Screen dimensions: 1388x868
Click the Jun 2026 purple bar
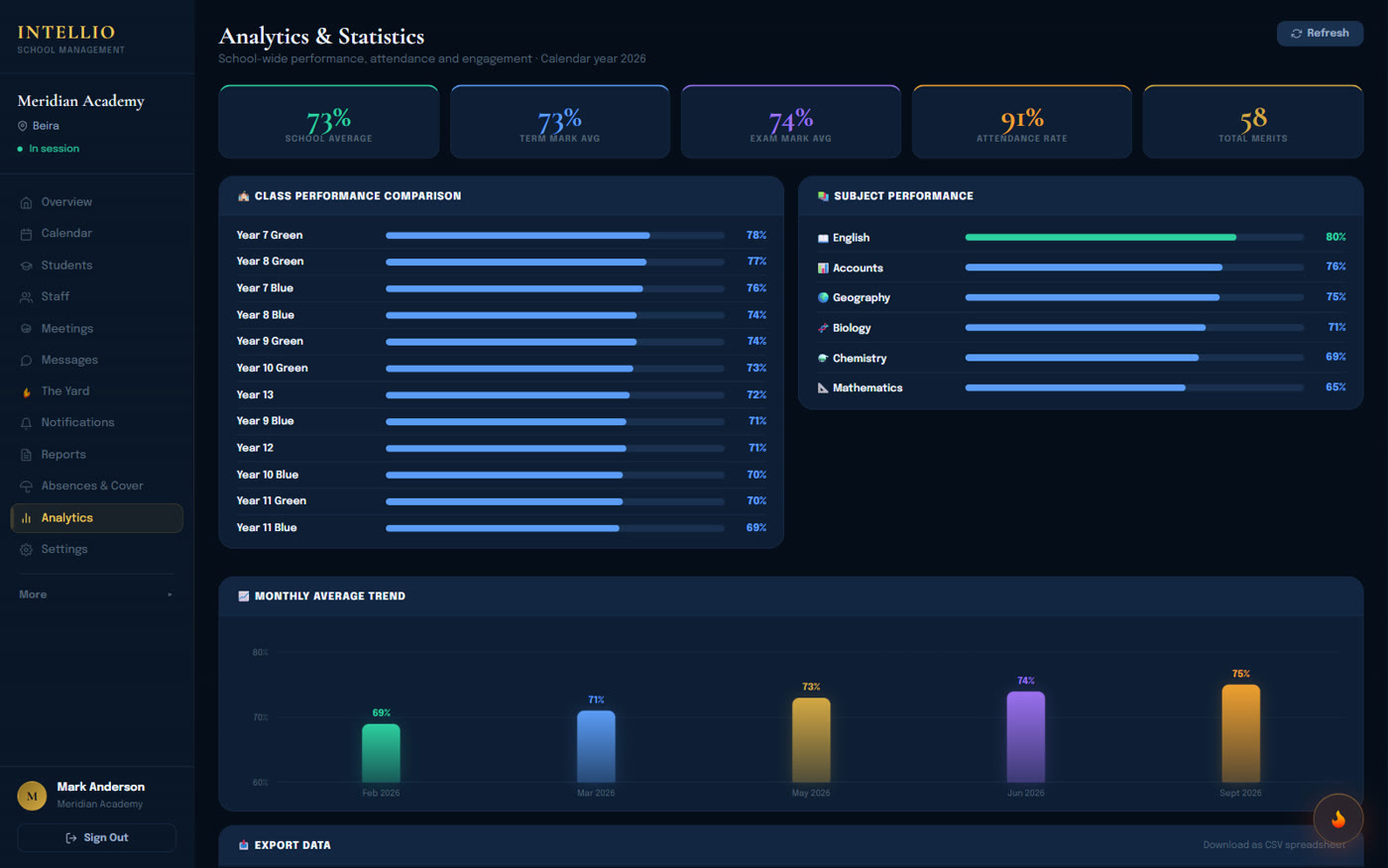tap(1025, 736)
